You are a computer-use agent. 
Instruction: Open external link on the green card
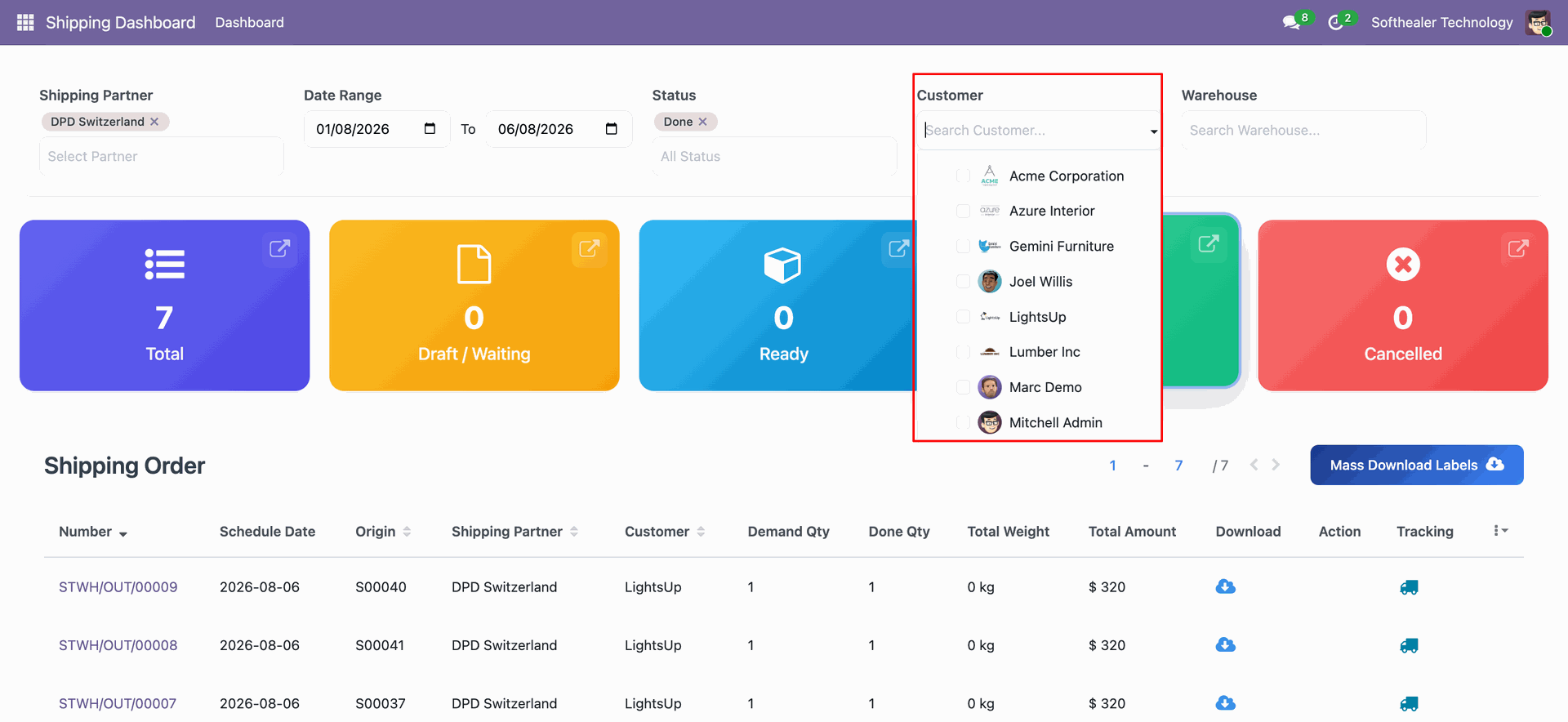click(x=1209, y=243)
